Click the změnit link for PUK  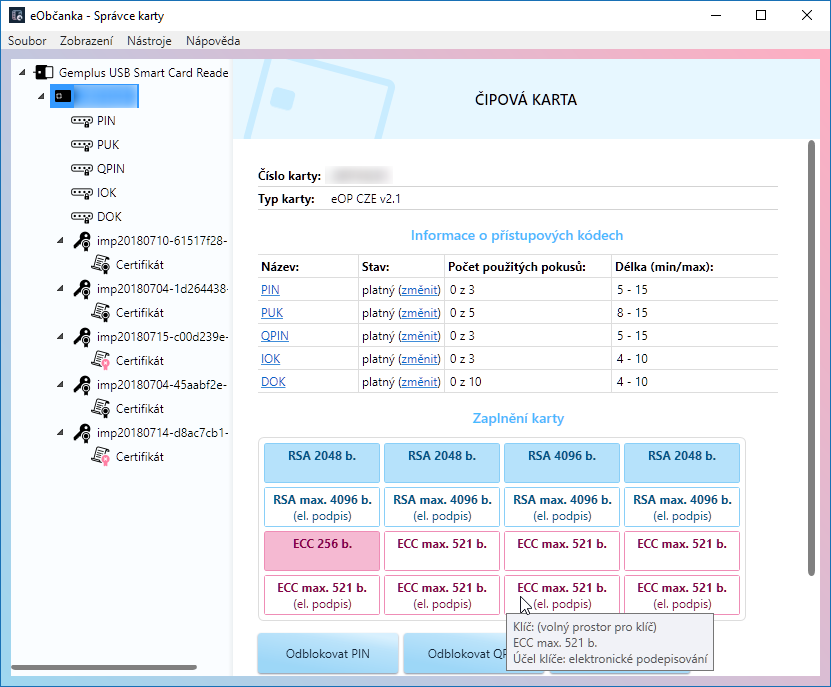click(x=419, y=313)
